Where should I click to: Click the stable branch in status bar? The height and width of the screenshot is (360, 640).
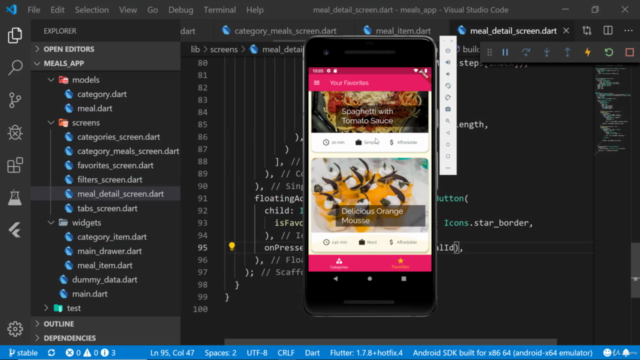[x=23, y=353]
